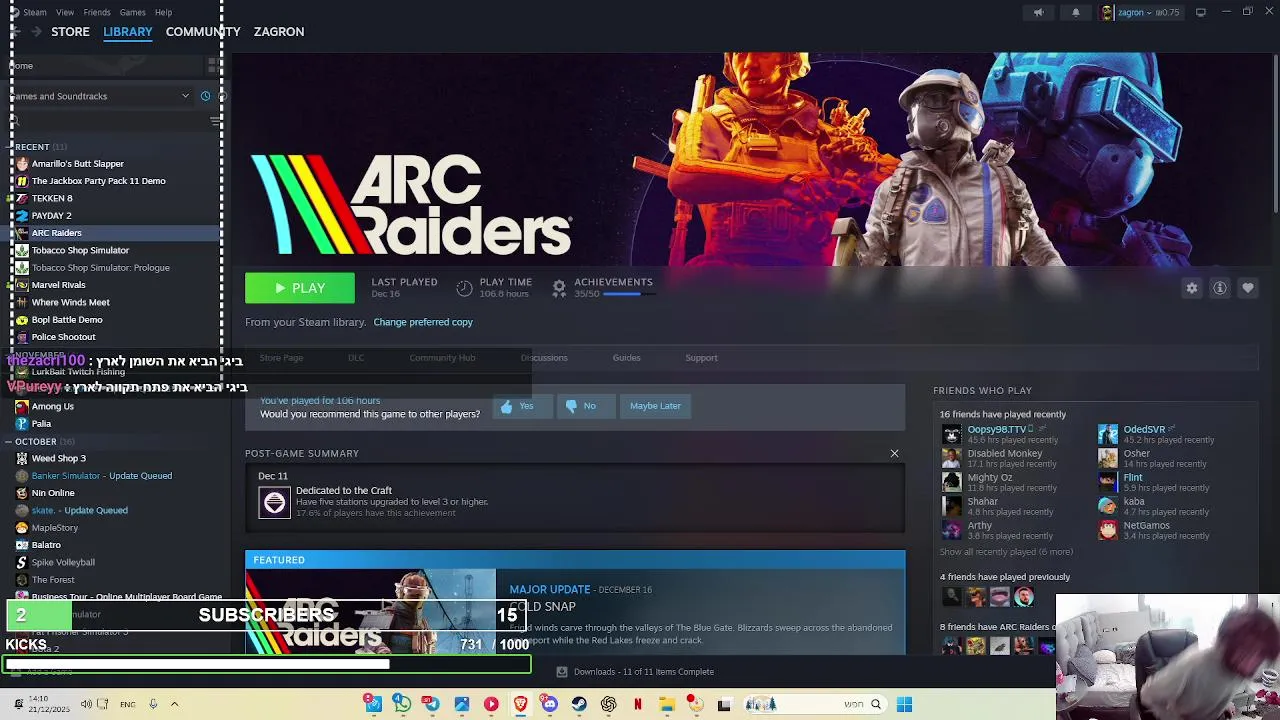Open the Games menu
The image size is (1280, 720).
[x=132, y=12]
